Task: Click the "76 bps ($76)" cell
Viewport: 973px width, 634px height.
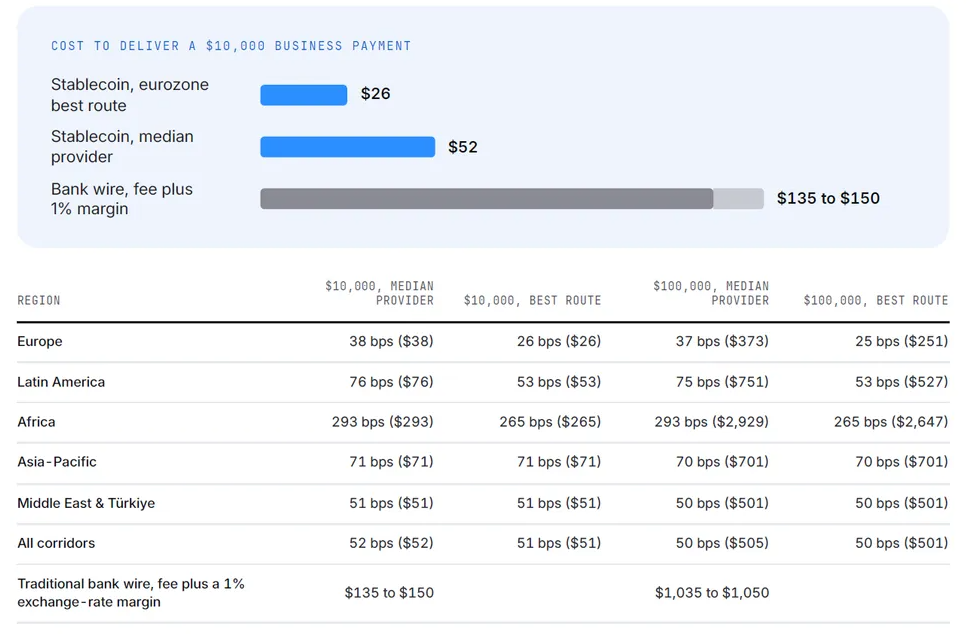Action: click(x=391, y=382)
